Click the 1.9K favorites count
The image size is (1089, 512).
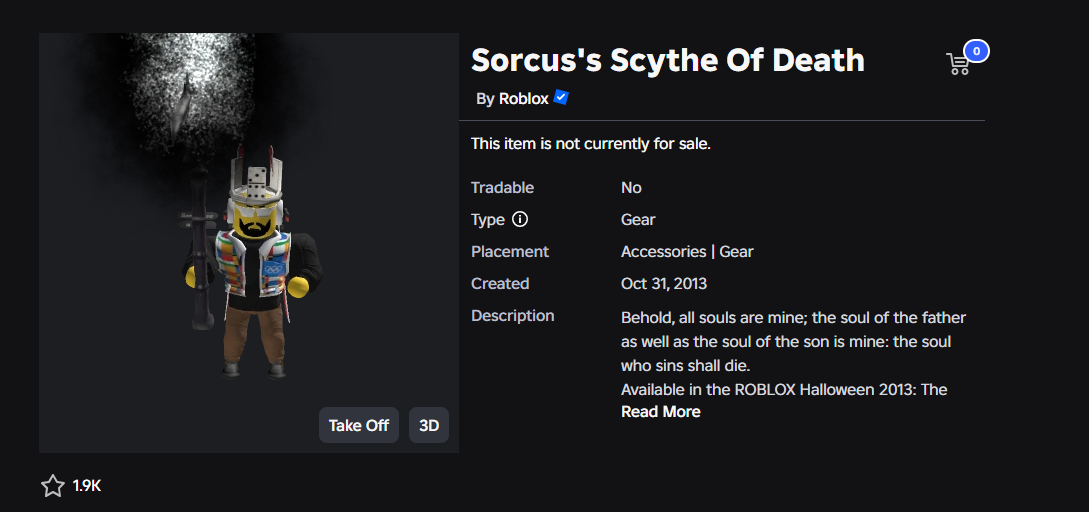point(87,486)
